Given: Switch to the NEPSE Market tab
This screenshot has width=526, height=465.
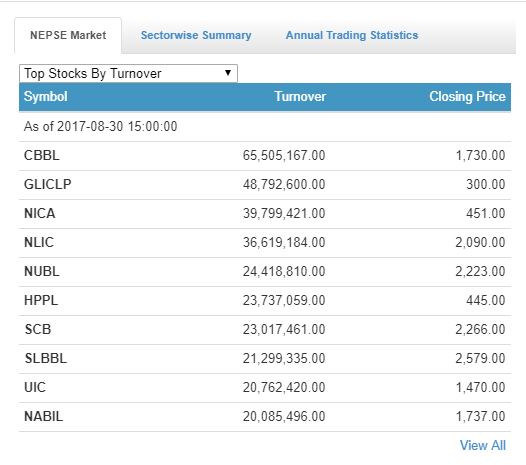Looking at the screenshot, I should [x=68, y=35].
